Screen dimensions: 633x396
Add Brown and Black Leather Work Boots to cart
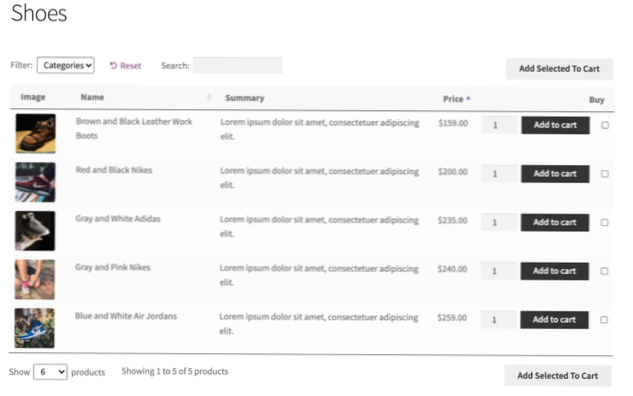(555, 125)
